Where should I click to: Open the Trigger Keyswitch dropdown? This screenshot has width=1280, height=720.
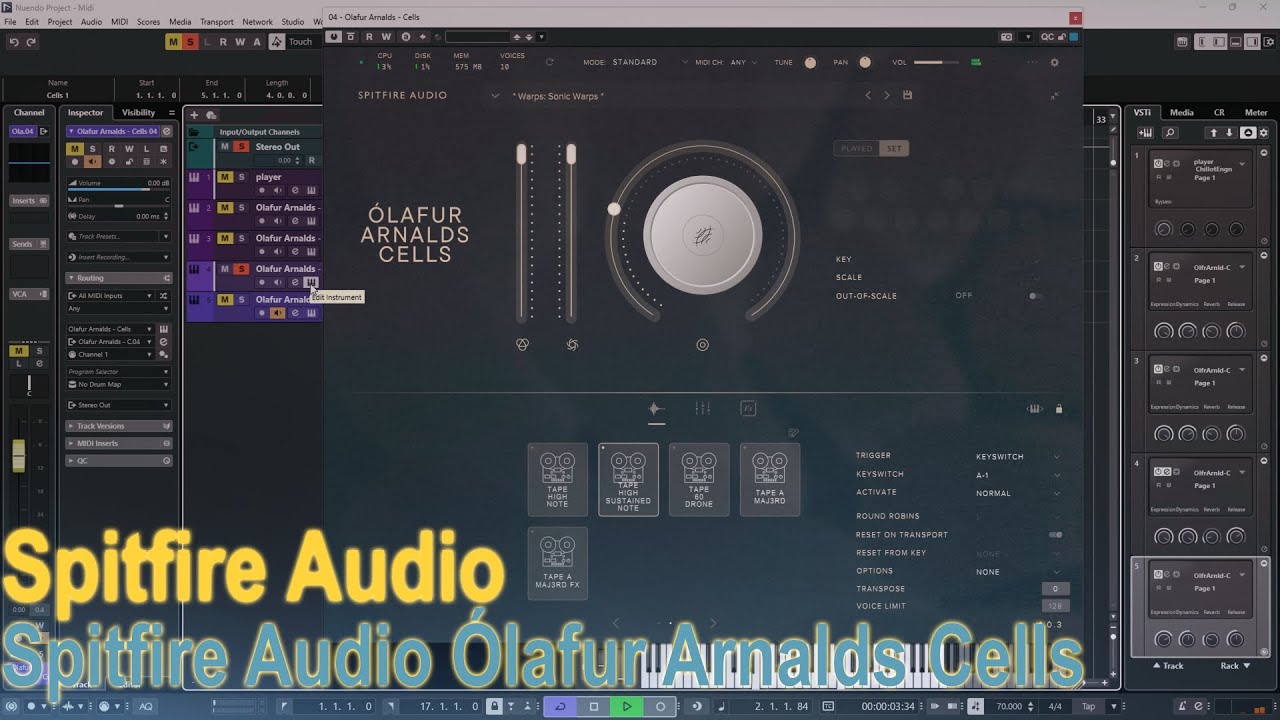click(1018, 457)
